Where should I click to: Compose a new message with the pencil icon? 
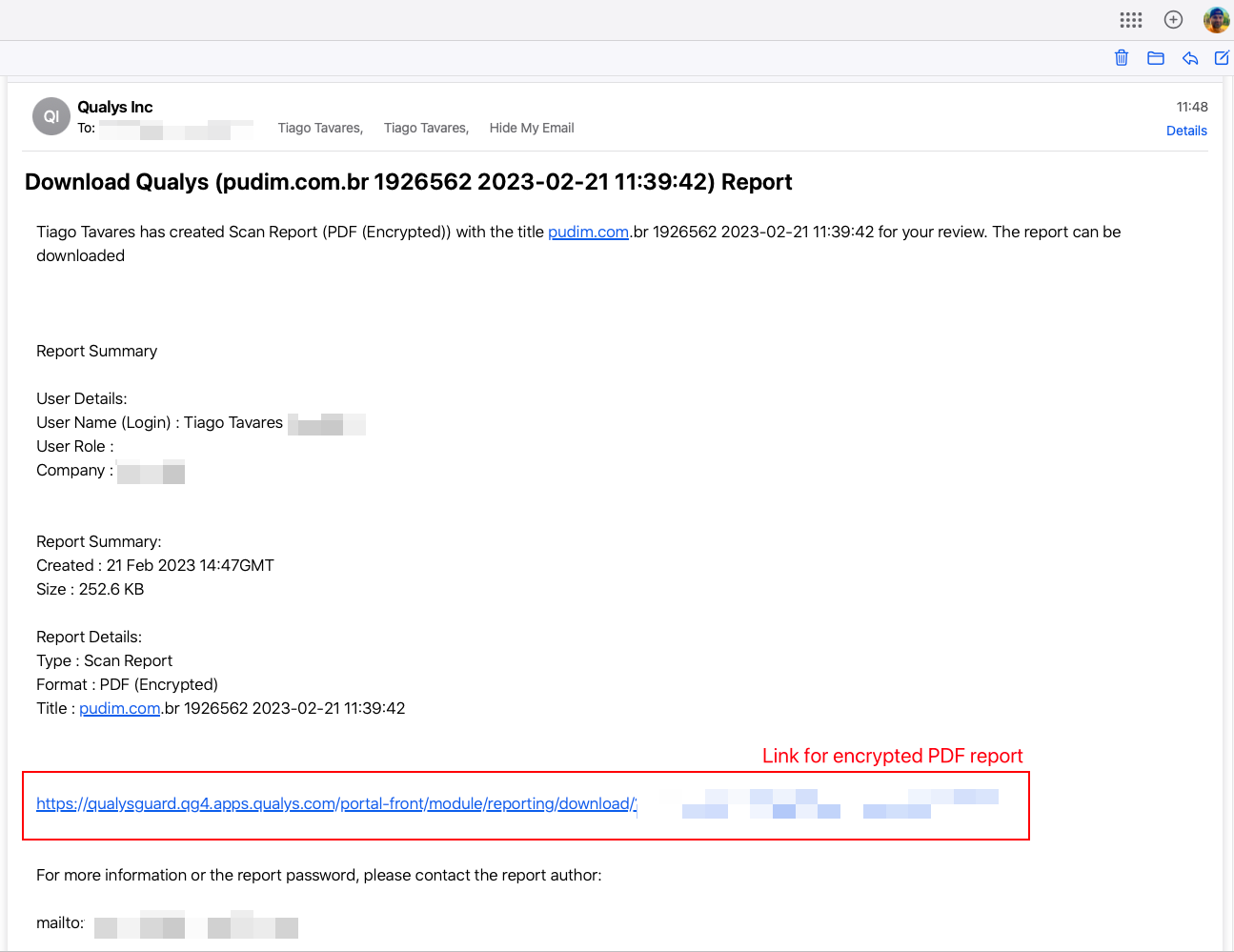click(x=1222, y=58)
